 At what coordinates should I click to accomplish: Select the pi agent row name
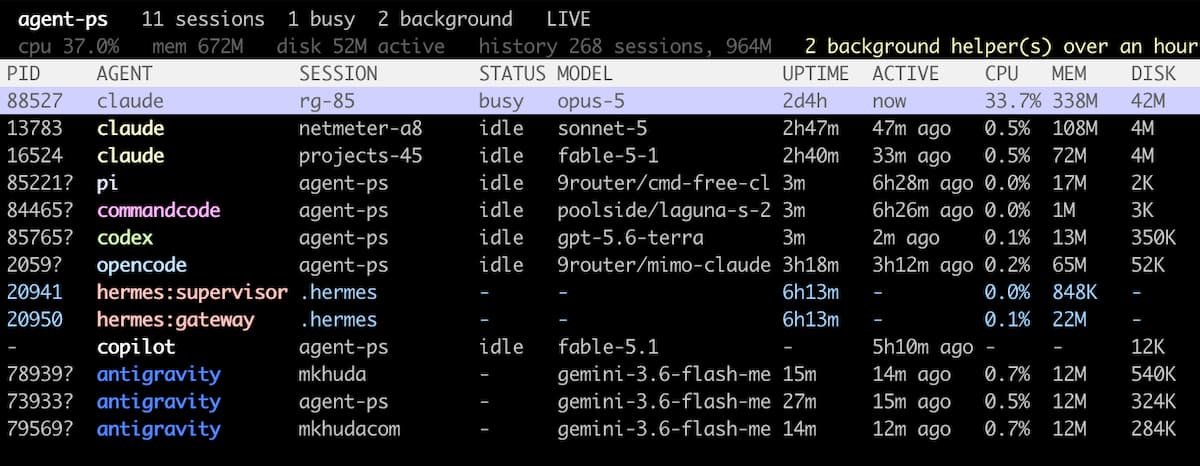coord(108,183)
